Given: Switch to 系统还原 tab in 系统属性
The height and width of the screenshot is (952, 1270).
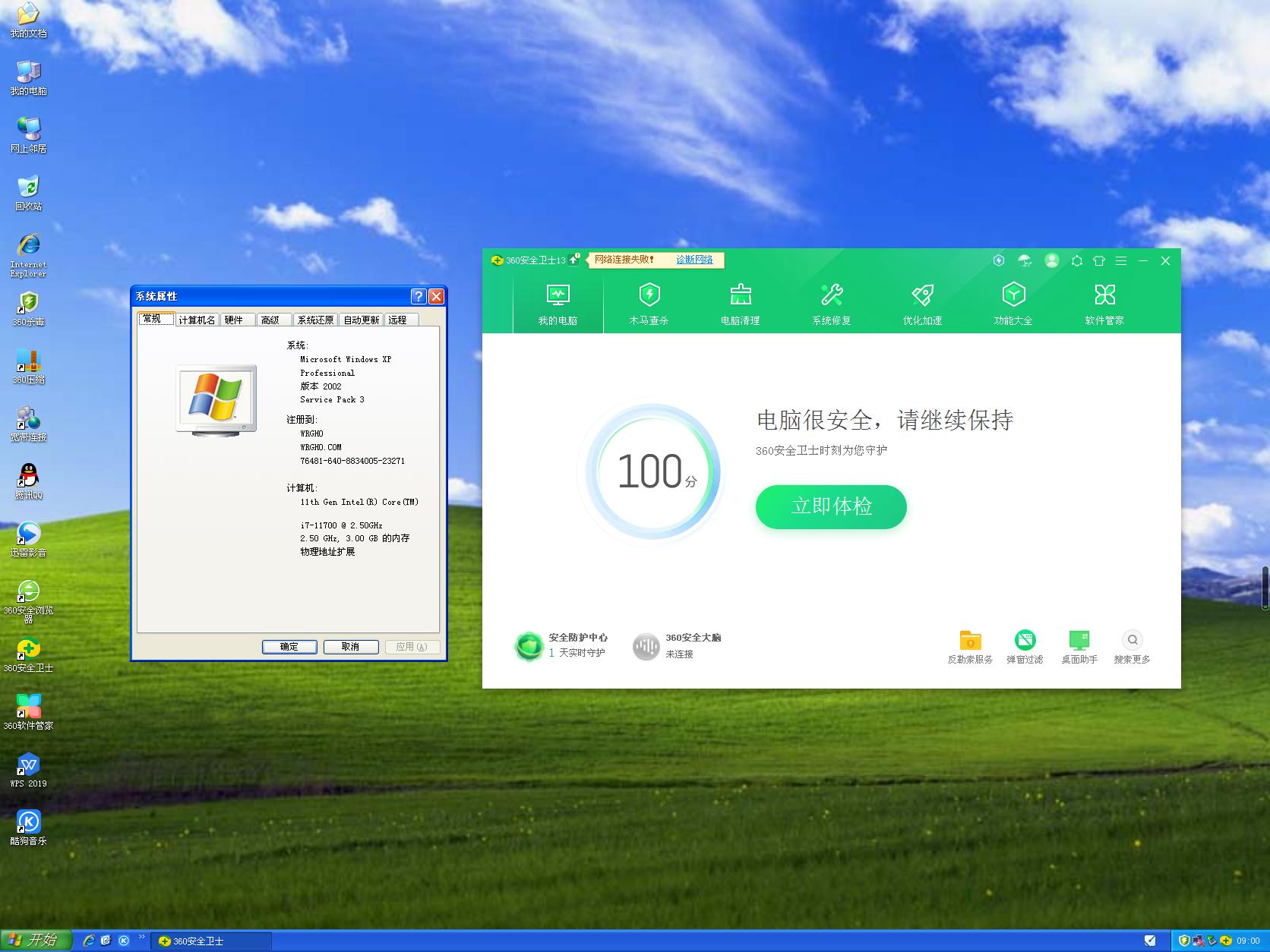Looking at the screenshot, I should [x=316, y=320].
